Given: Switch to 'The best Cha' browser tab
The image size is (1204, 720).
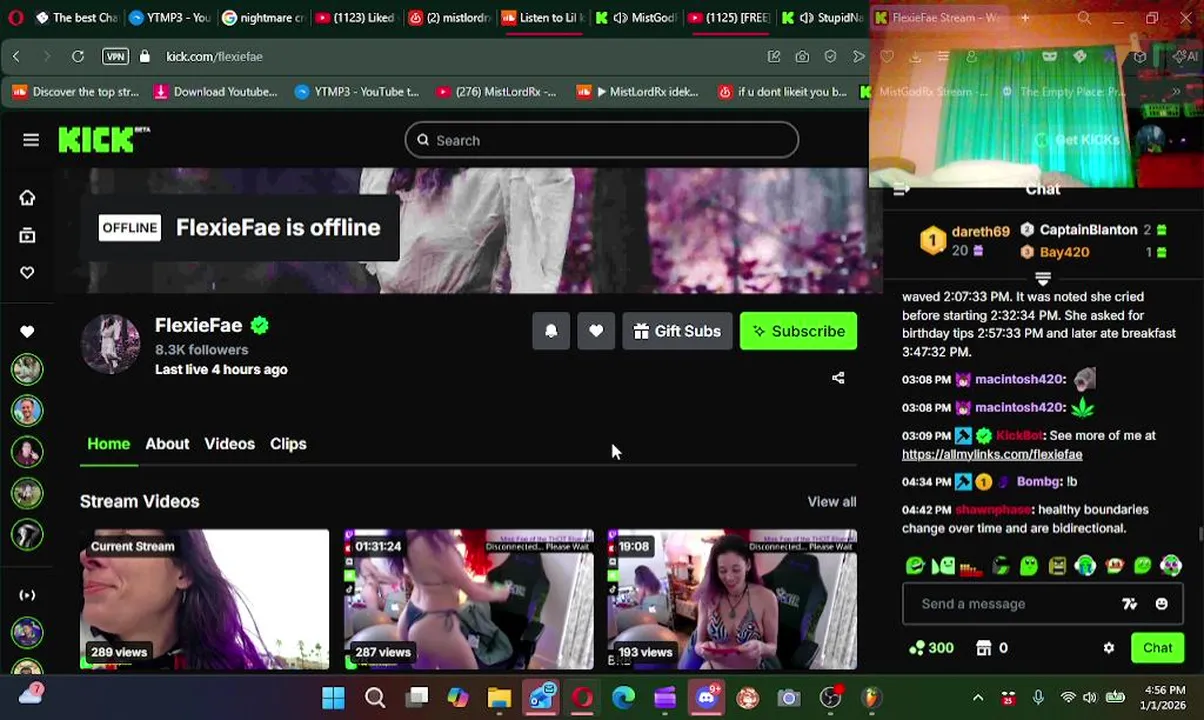Looking at the screenshot, I should point(75,18).
